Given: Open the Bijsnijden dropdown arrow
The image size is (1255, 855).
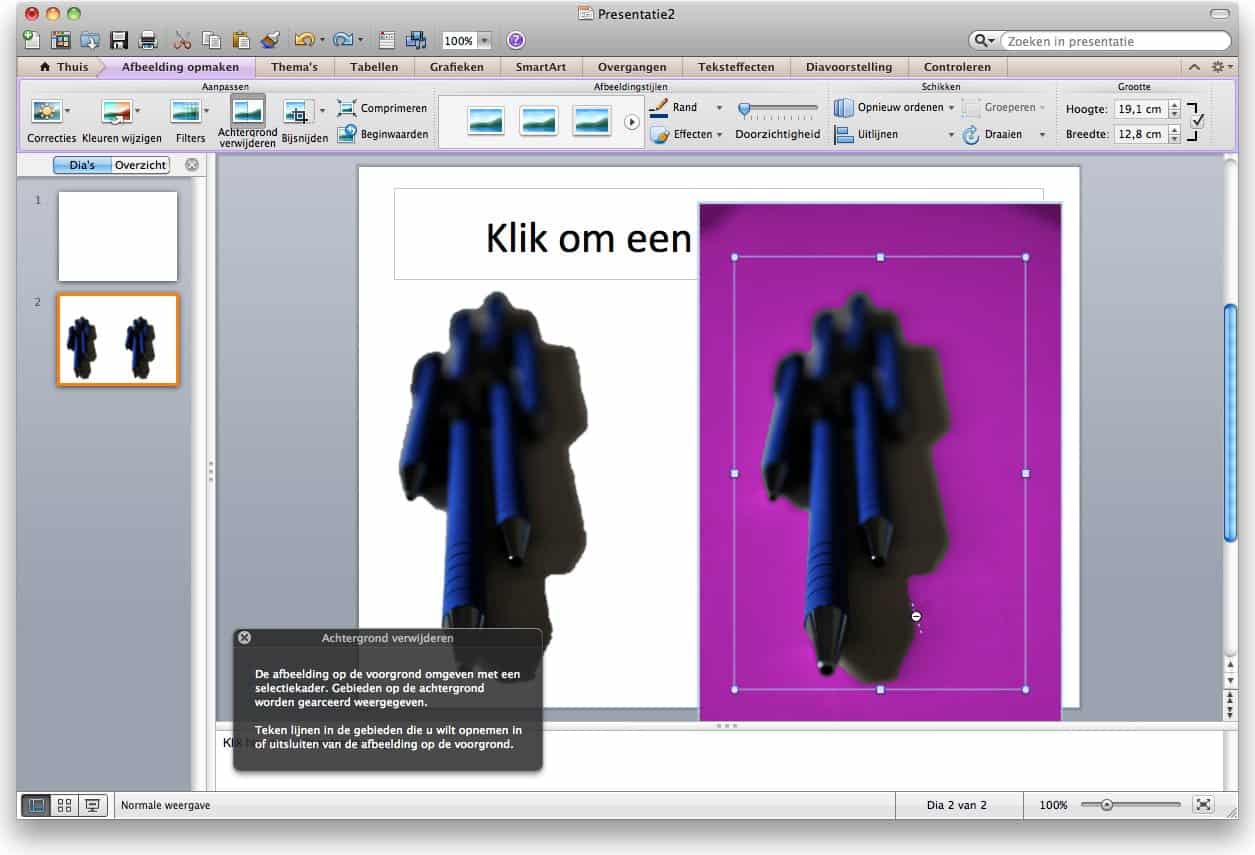Looking at the screenshot, I should 322,110.
